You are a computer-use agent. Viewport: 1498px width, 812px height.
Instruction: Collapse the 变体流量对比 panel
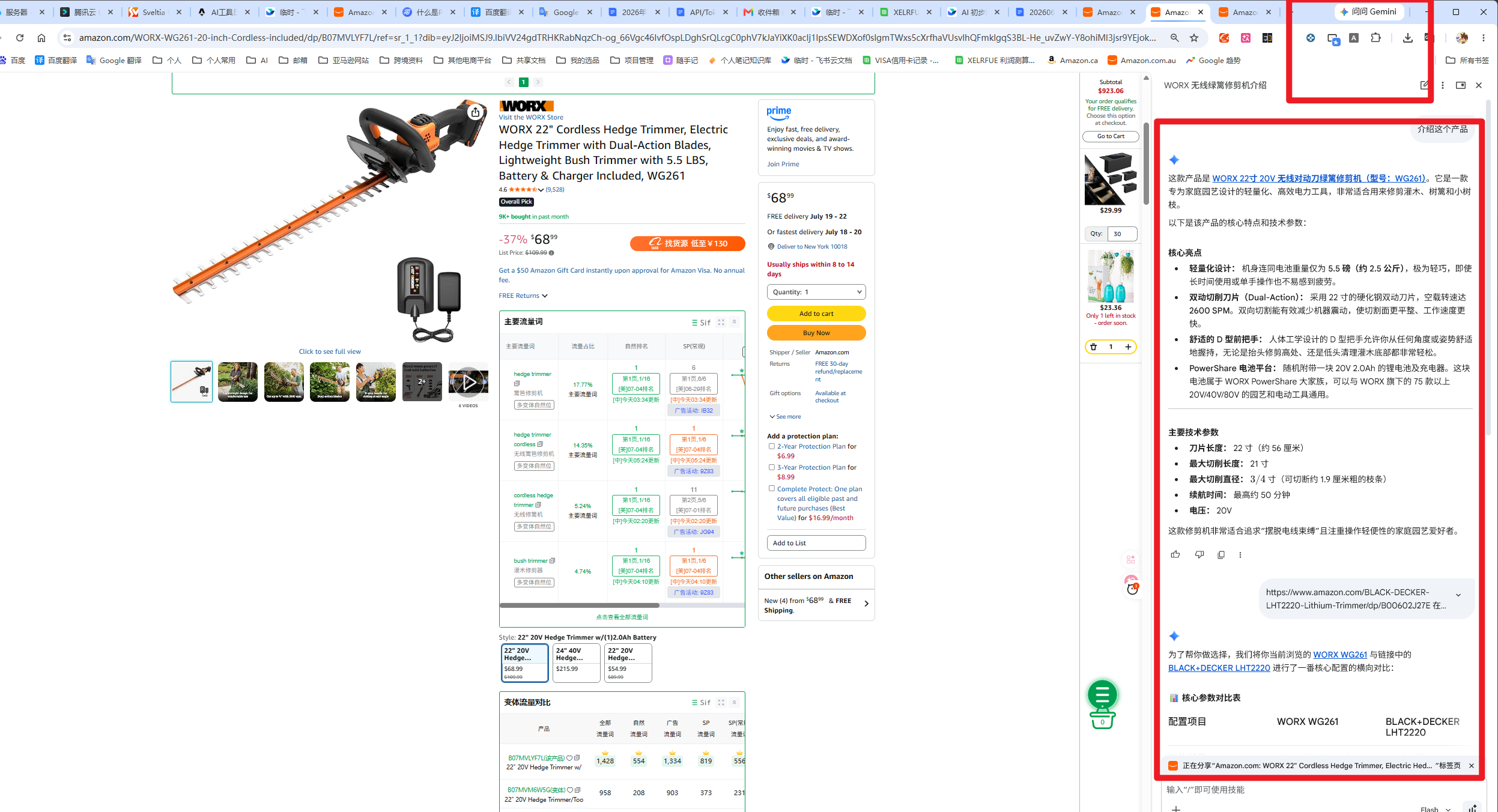(x=734, y=702)
